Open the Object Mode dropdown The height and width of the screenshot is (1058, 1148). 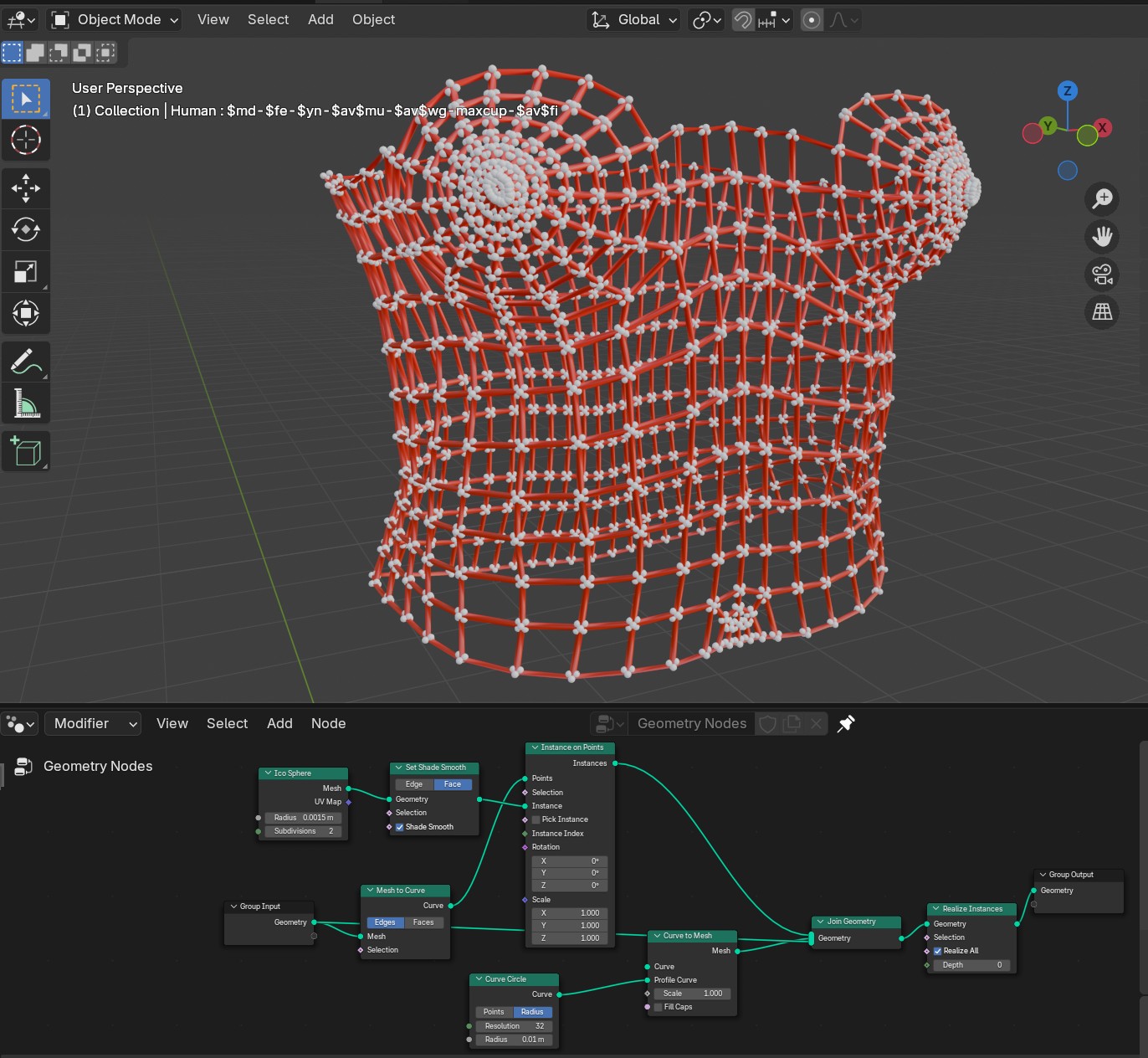115,19
